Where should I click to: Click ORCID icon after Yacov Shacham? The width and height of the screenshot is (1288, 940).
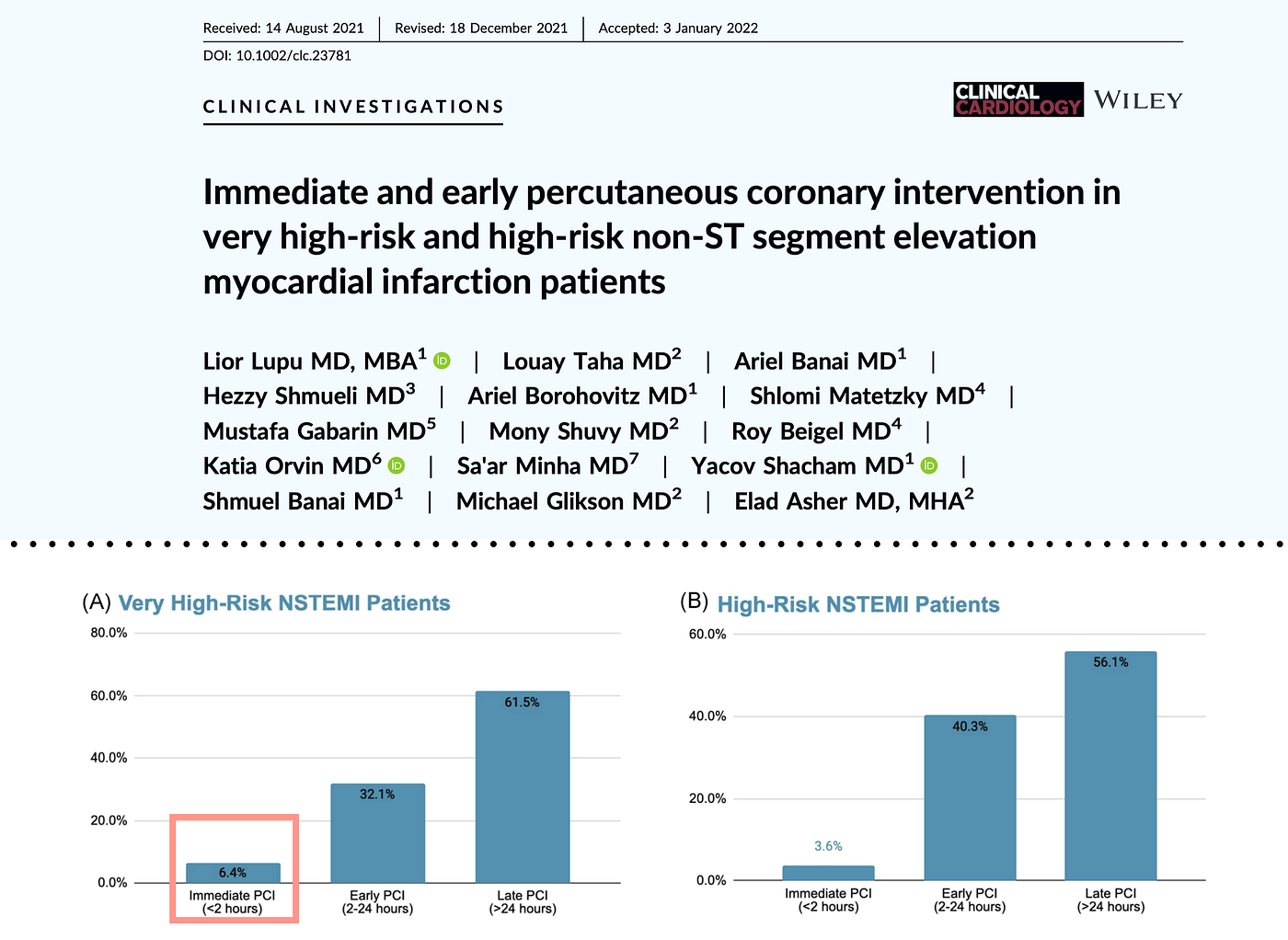929,465
